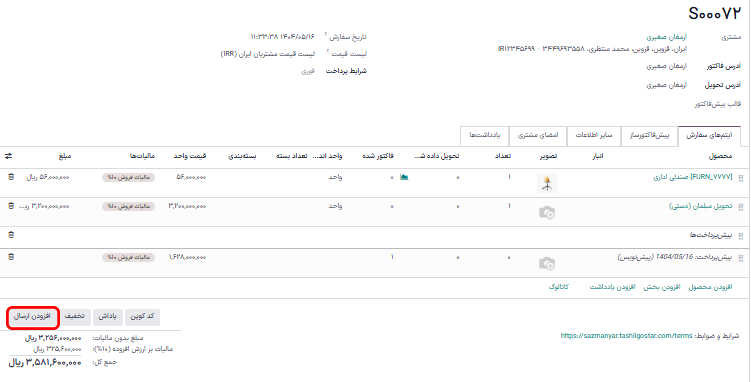Viewport: 751px width, 382px height.
Task: Click the مبلغ column header
Action: (65, 156)
